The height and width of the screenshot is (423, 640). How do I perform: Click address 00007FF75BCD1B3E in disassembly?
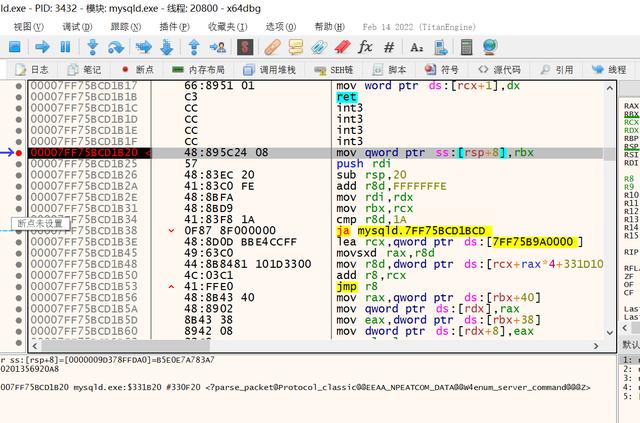pos(84,242)
